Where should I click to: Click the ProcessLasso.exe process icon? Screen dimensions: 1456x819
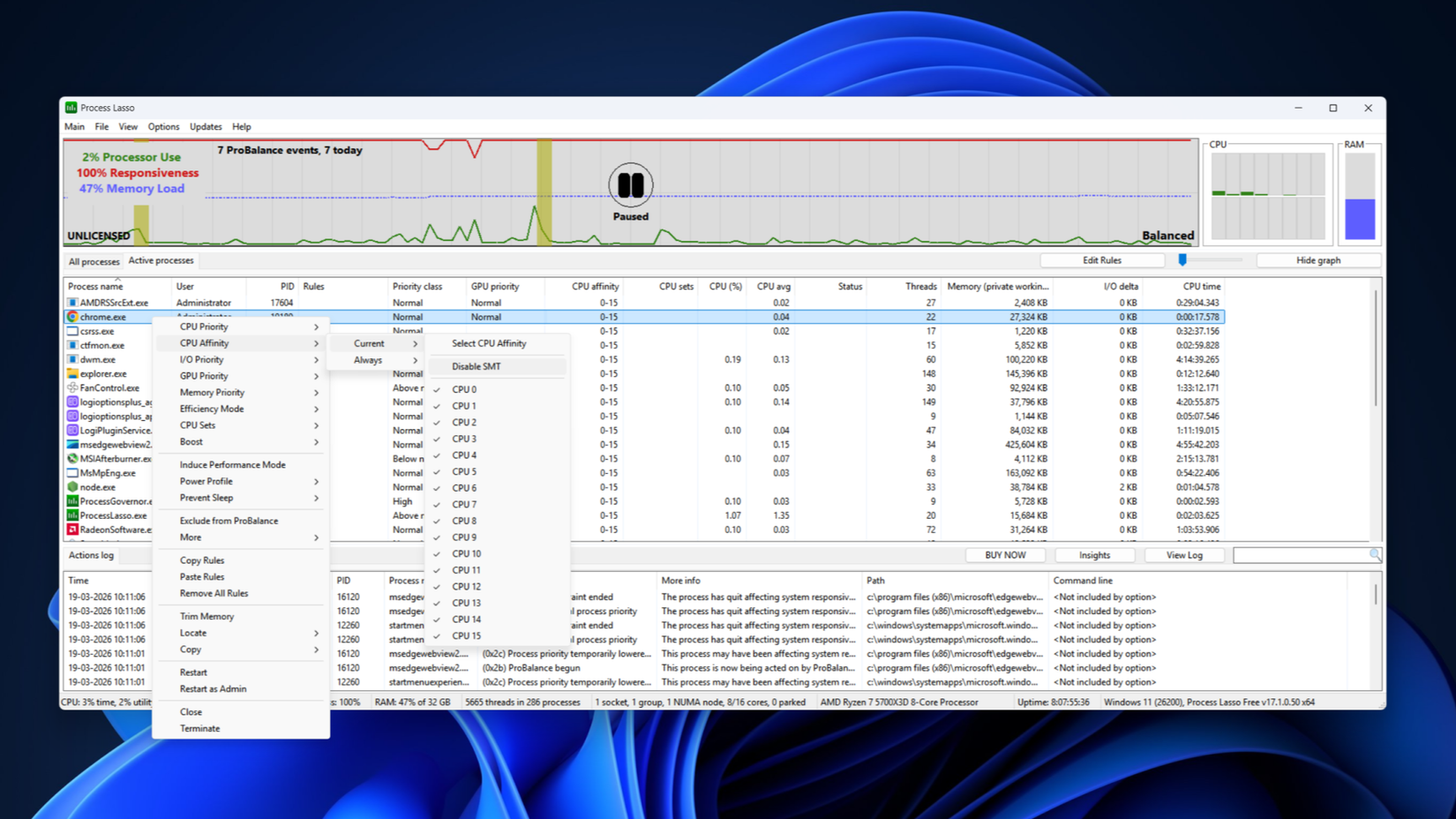(x=74, y=515)
